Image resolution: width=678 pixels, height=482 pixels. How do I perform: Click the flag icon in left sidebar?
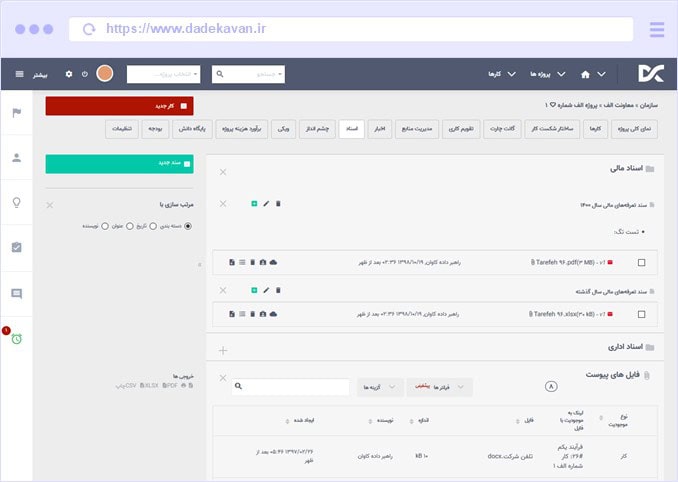[16, 112]
